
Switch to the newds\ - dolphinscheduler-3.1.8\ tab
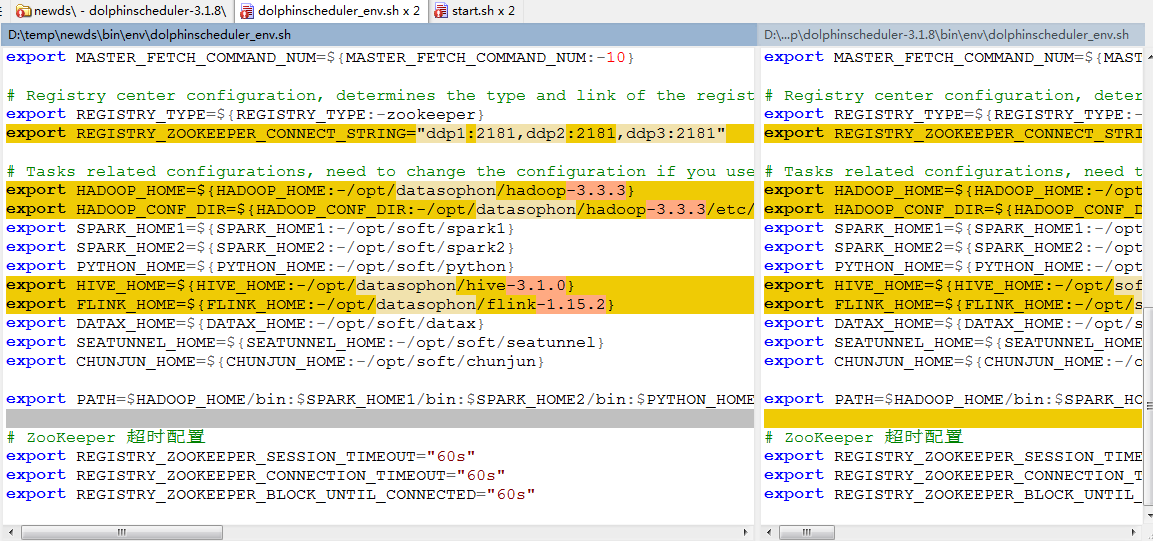(121, 11)
